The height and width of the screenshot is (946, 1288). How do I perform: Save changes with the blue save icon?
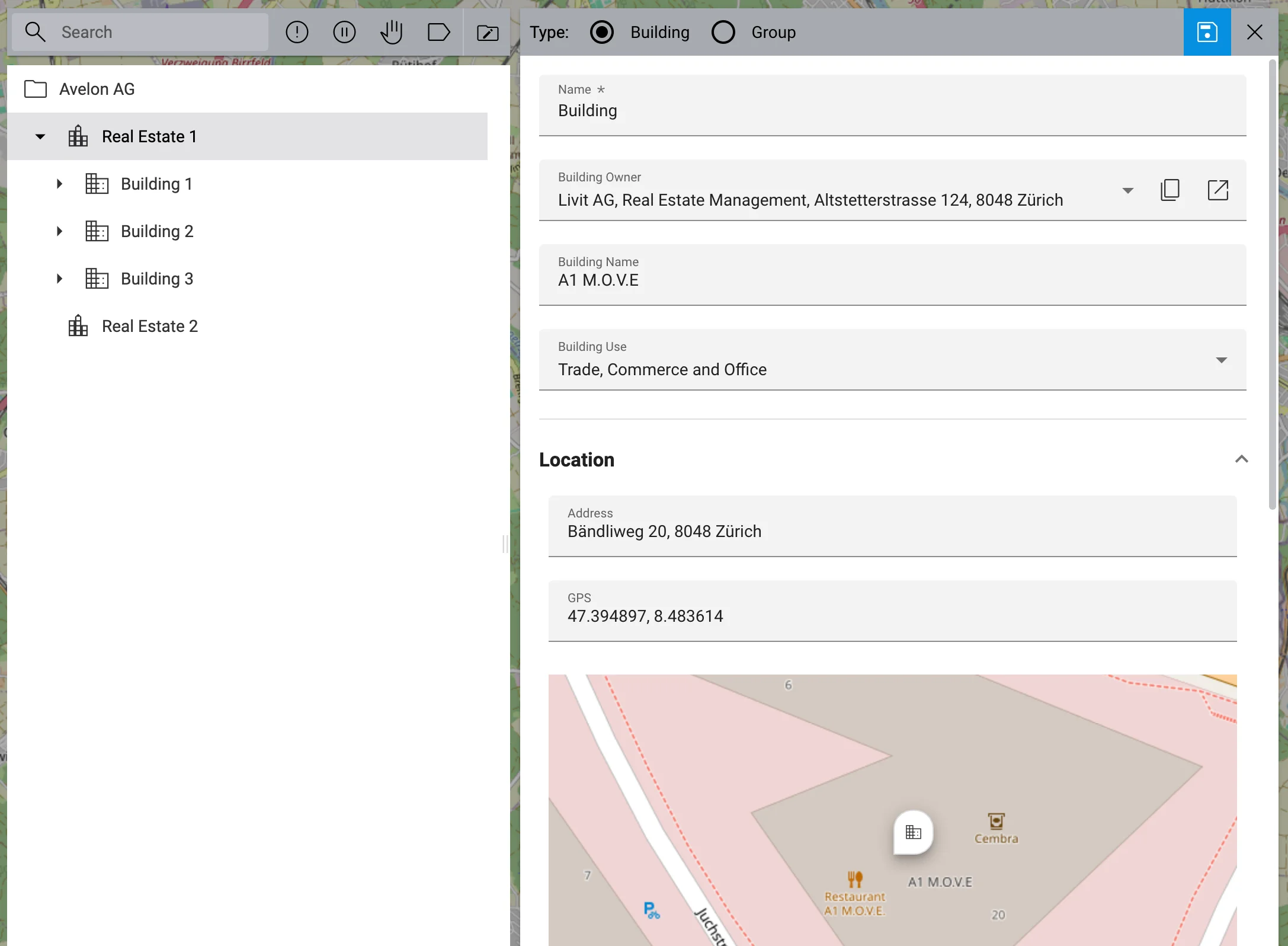click(1207, 32)
